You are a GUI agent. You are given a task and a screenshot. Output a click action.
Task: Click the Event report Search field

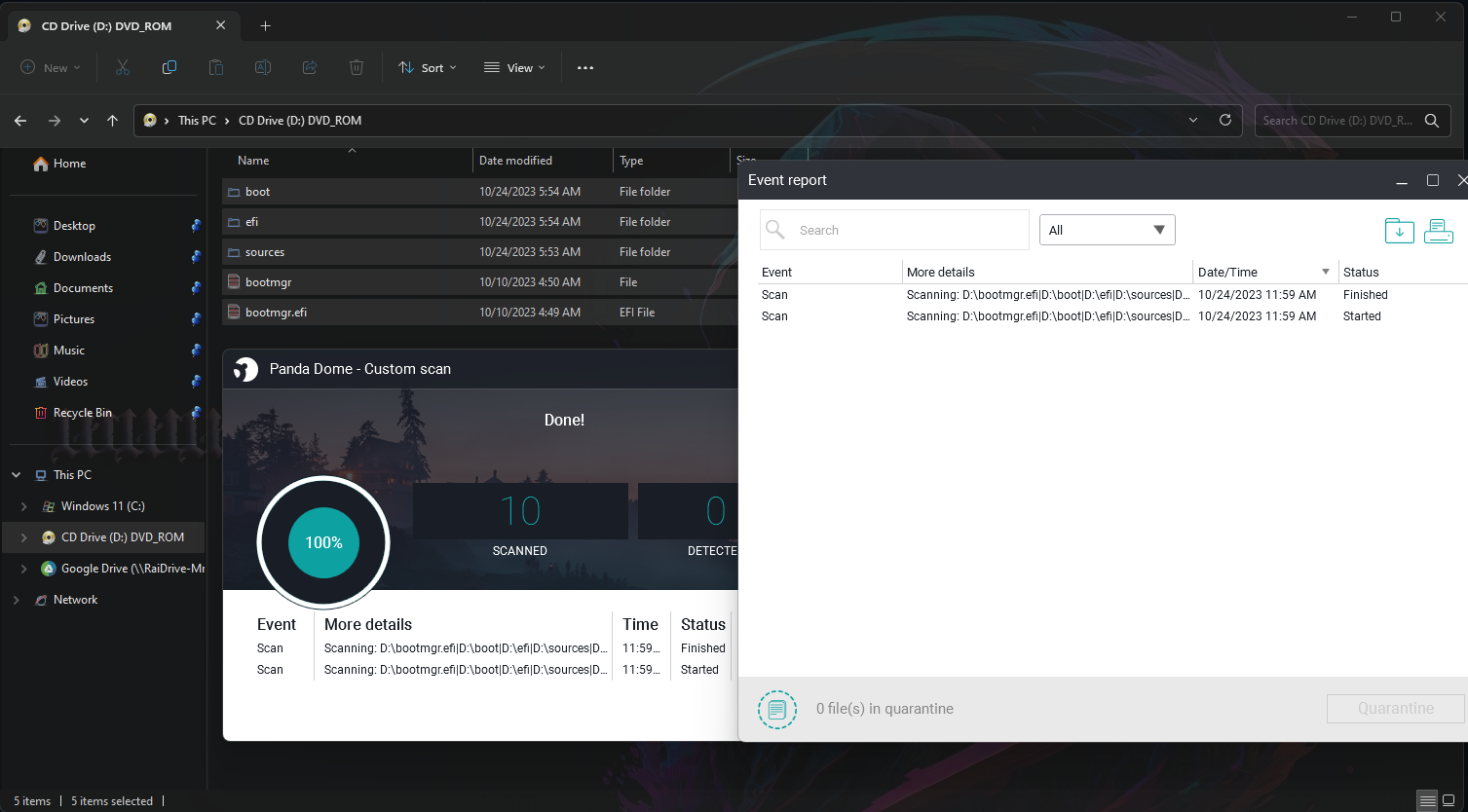[894, 230]
